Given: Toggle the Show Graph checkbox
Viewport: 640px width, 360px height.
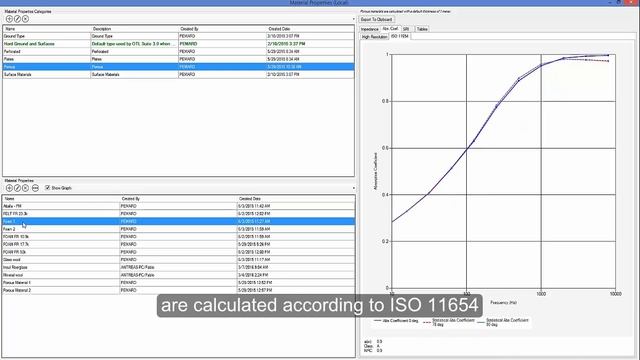Looking at the screenshot, I should click(x=47, y=188).
